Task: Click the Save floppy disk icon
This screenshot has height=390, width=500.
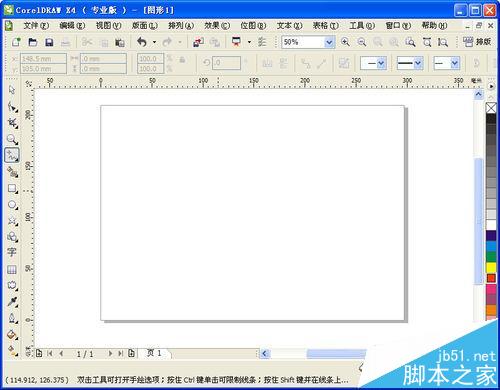Action: (49, 42)
